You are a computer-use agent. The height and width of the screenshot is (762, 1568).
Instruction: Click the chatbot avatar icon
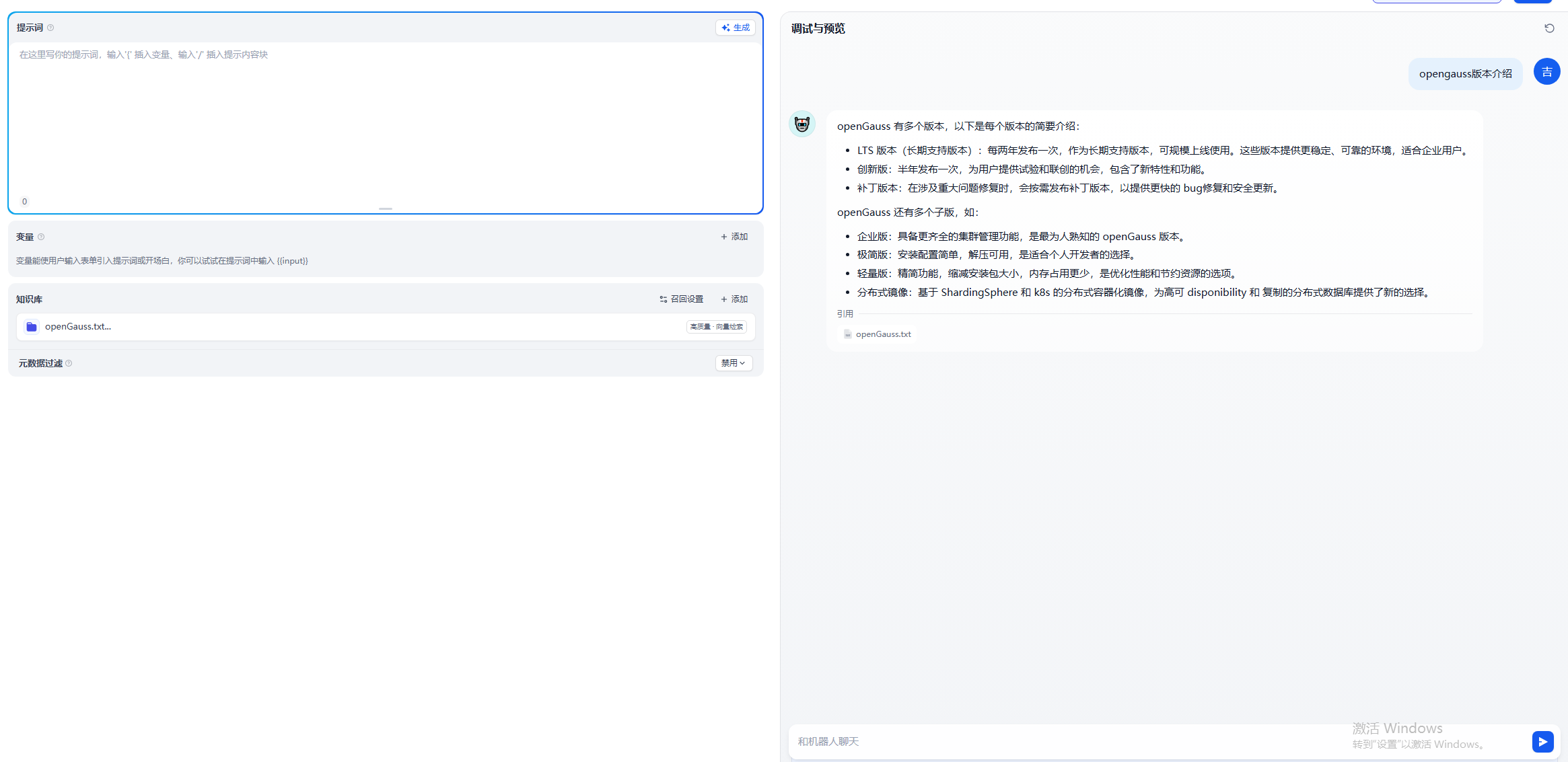[x=802, y=124]
